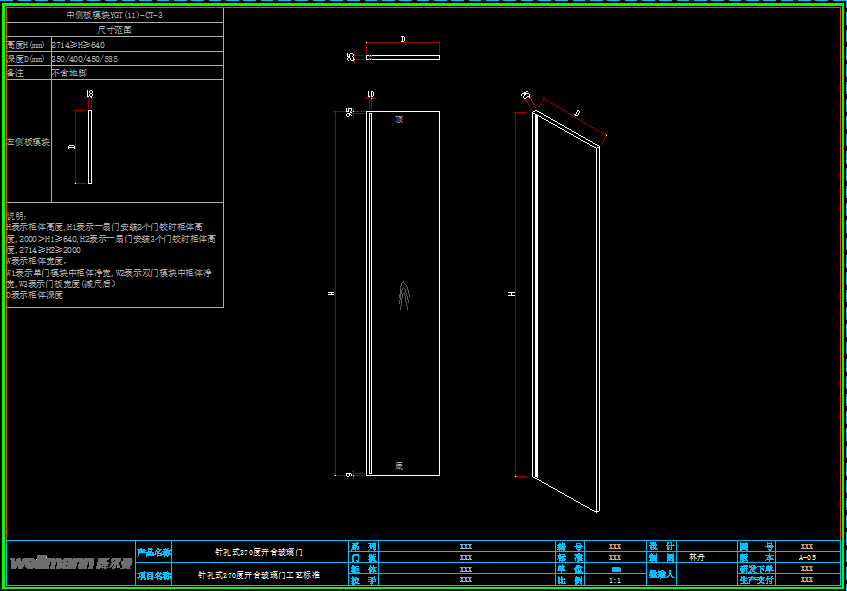Select the table title cell YGT(11)-CT-3
847x591 pixels.
point(114,16)
